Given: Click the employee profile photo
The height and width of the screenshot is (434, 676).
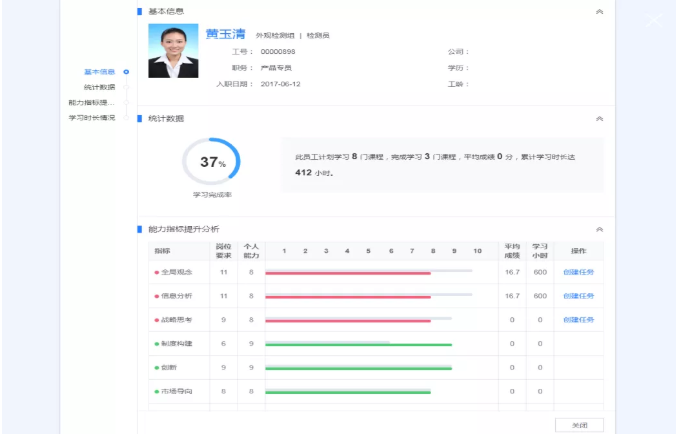Looking at the screenshot, I should click(173, 51).
